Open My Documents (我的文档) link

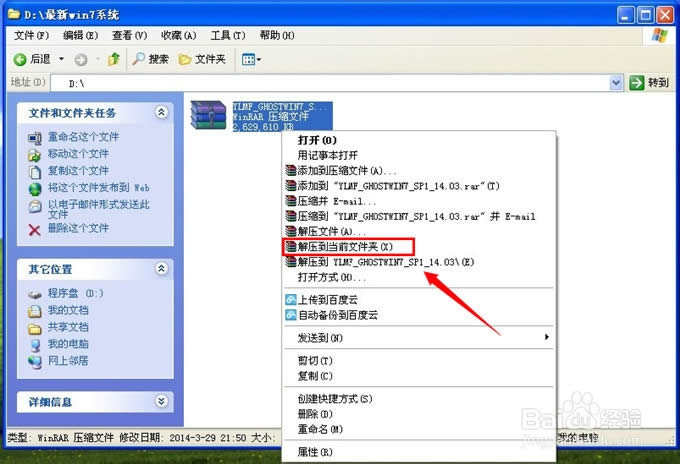68,310
